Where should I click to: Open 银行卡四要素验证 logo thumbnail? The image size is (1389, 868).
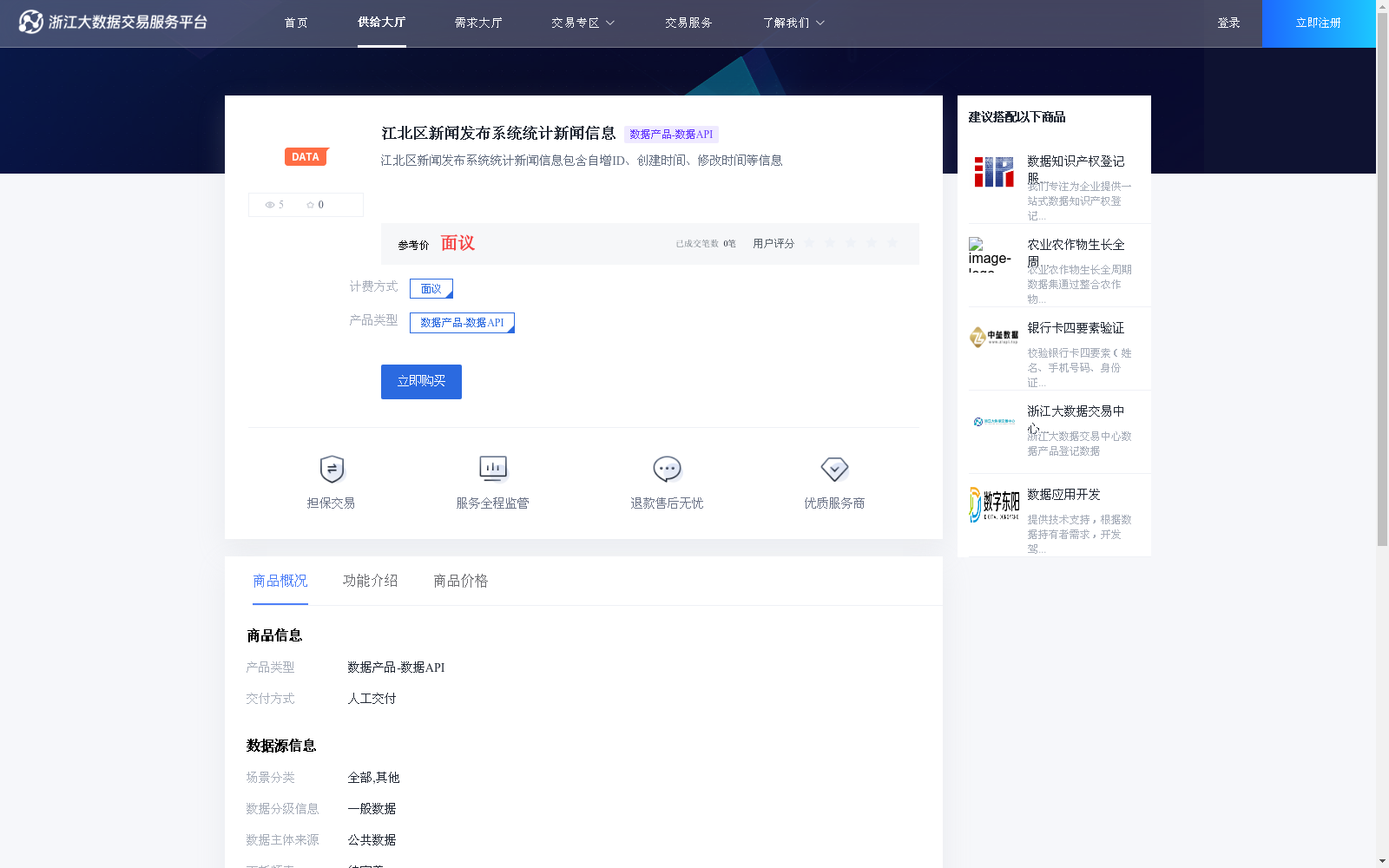click(x=994, y=337)
